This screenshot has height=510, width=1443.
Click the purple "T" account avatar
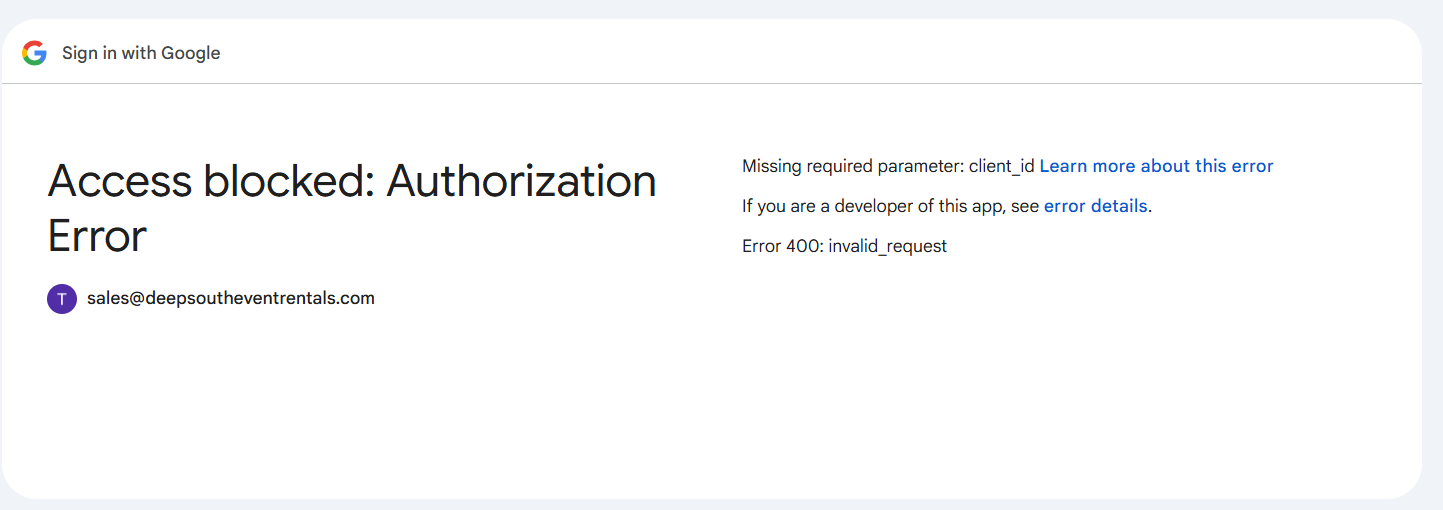(62, 298)
